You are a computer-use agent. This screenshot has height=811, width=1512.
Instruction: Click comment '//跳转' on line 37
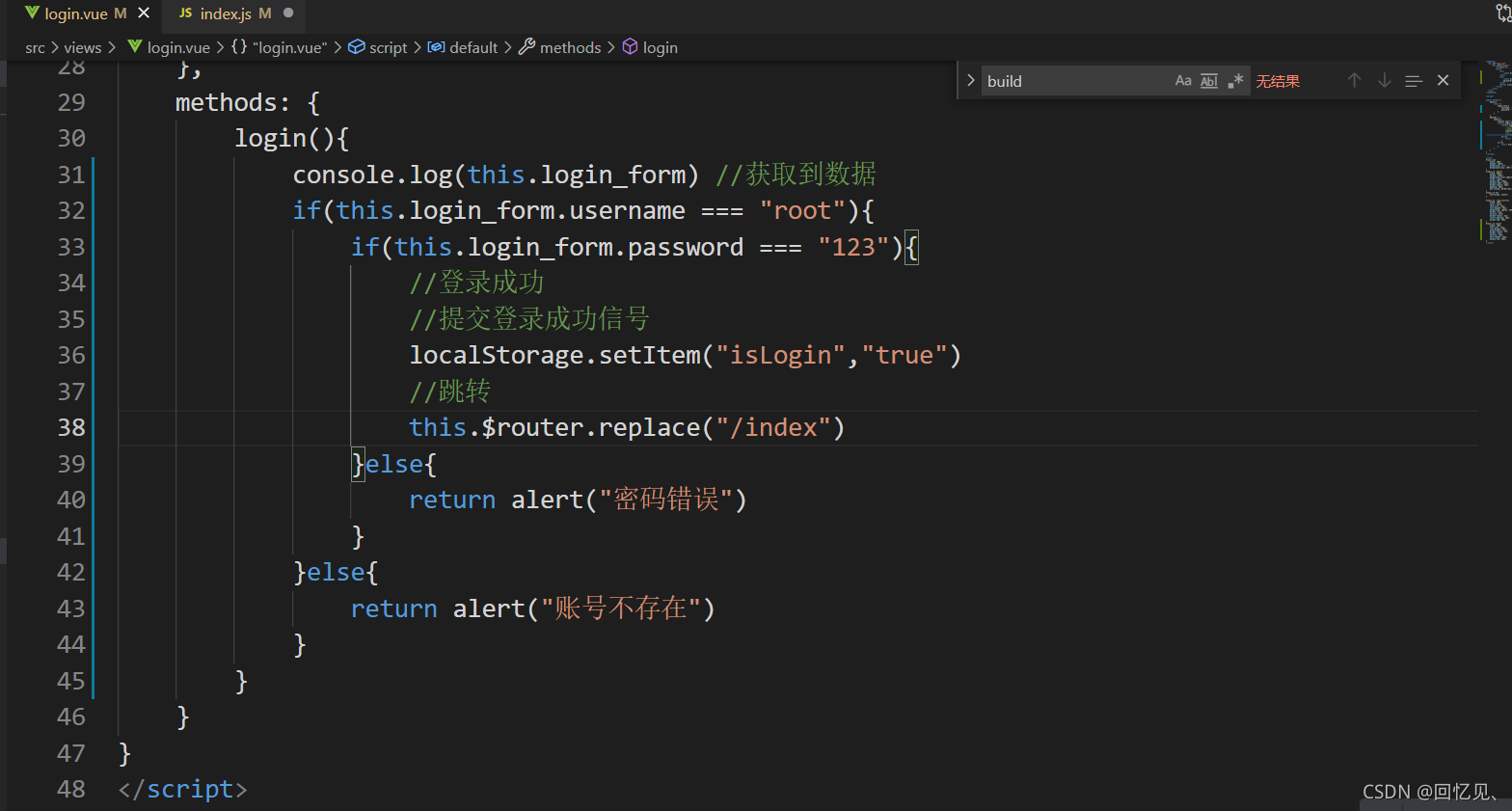[450, 392]
